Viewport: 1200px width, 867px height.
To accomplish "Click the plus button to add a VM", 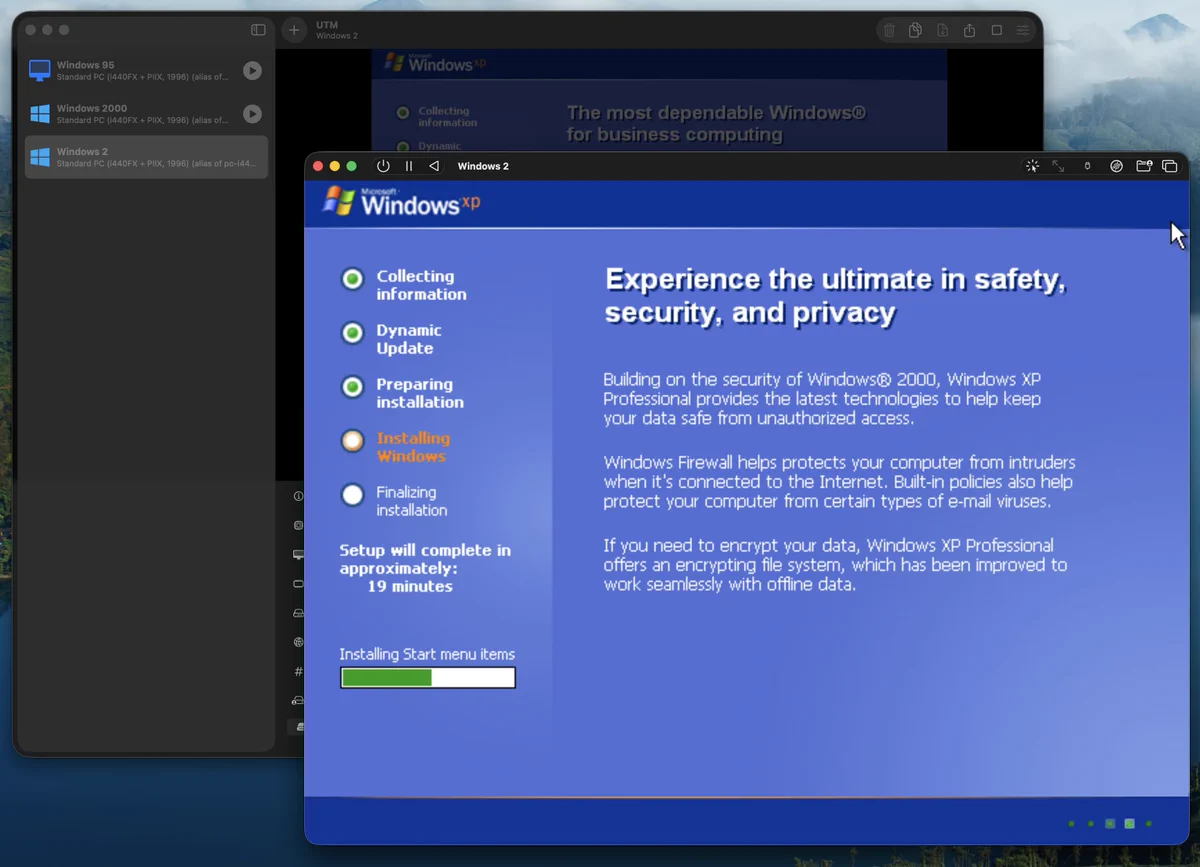I will 294,30.
